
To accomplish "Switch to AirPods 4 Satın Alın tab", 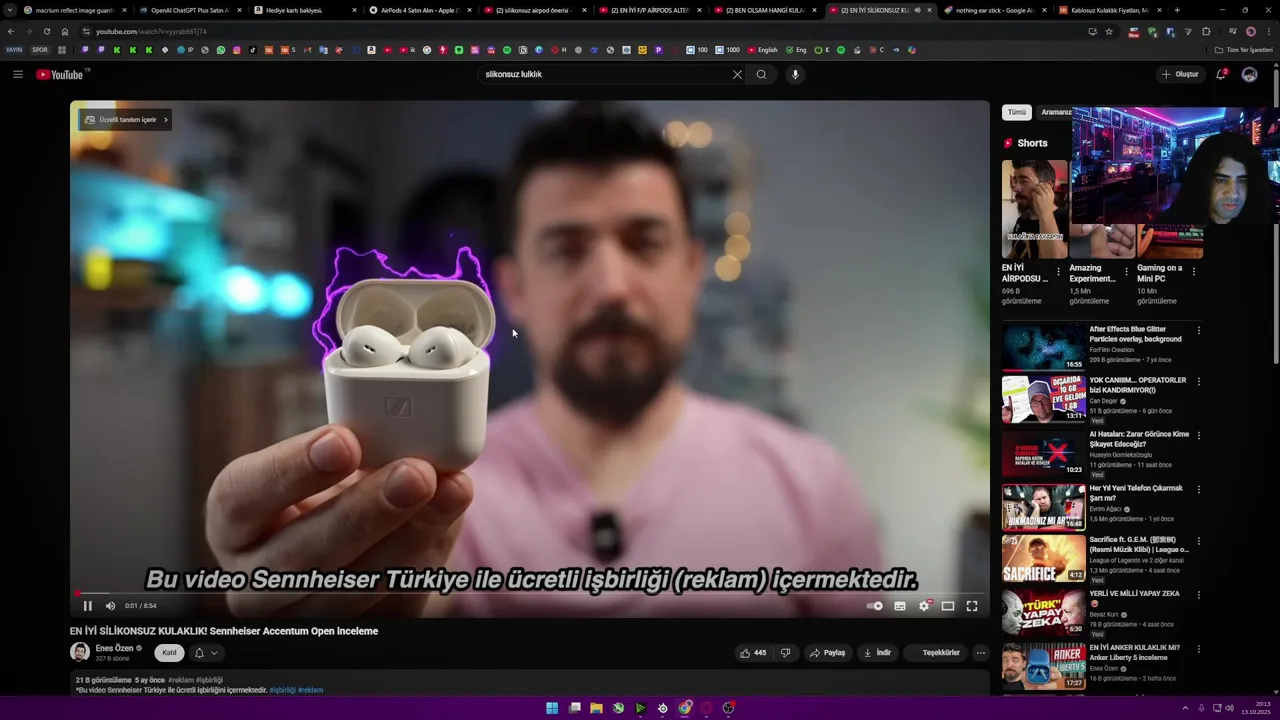I will point(420,10).
